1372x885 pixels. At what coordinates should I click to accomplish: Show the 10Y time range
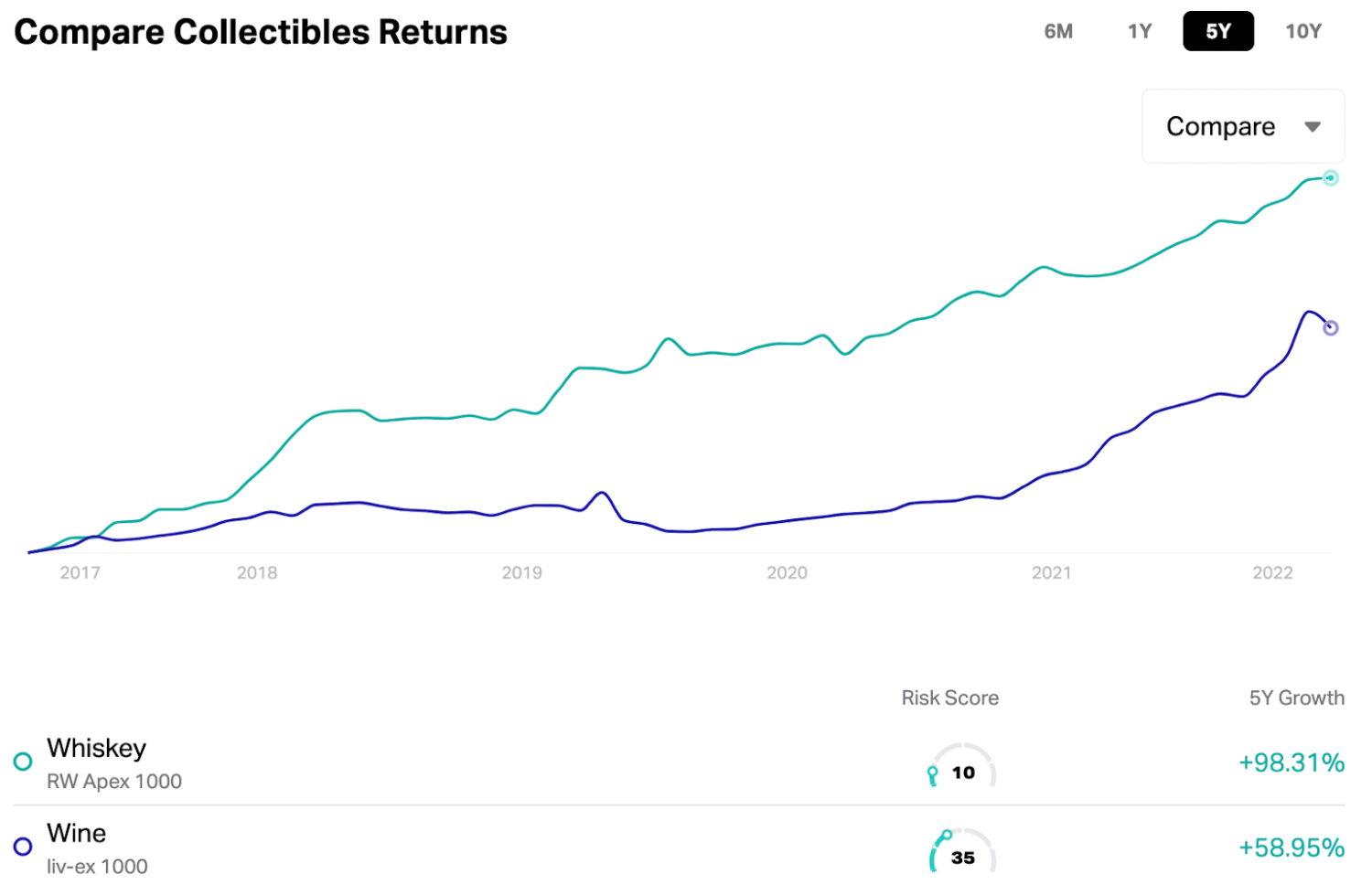1303,31
